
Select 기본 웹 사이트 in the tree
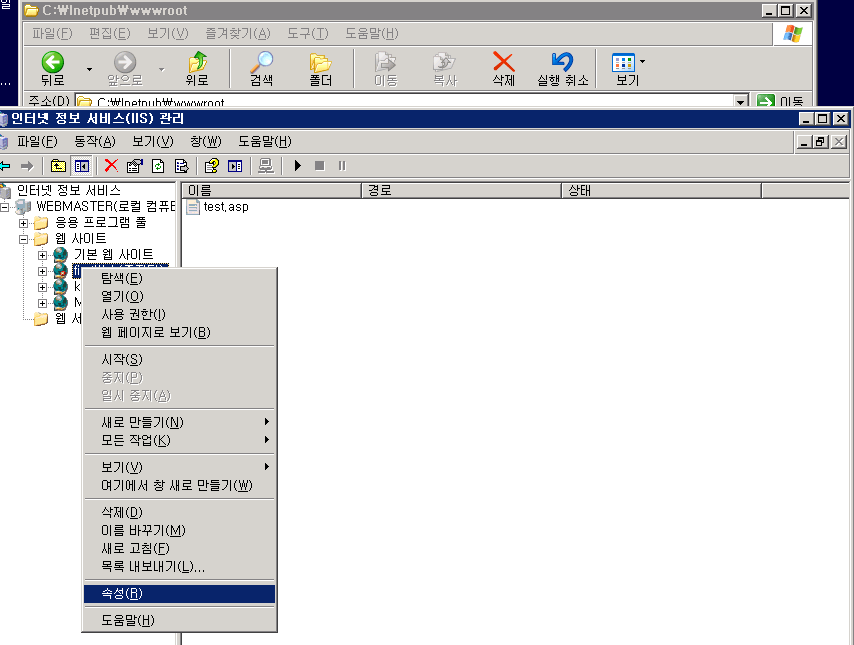pyautogui.click(x=113, y=254)
